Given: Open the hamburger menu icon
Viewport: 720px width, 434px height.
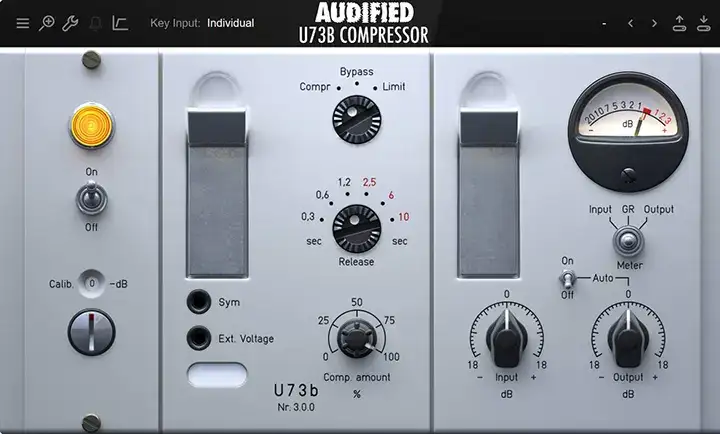Looking at the screenshot, I should coord(22,23).
